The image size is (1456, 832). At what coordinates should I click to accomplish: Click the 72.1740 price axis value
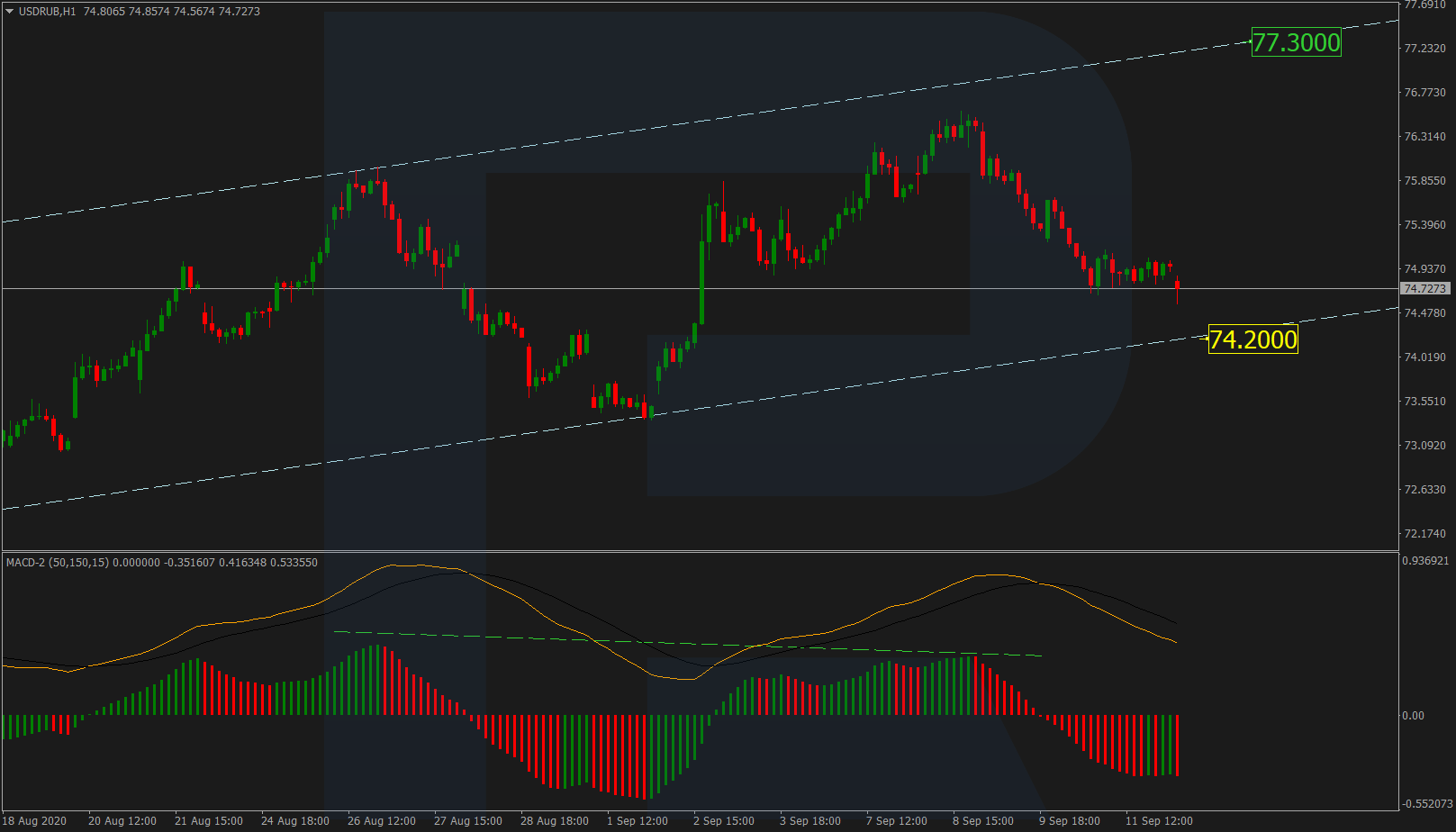[1425, 534]
